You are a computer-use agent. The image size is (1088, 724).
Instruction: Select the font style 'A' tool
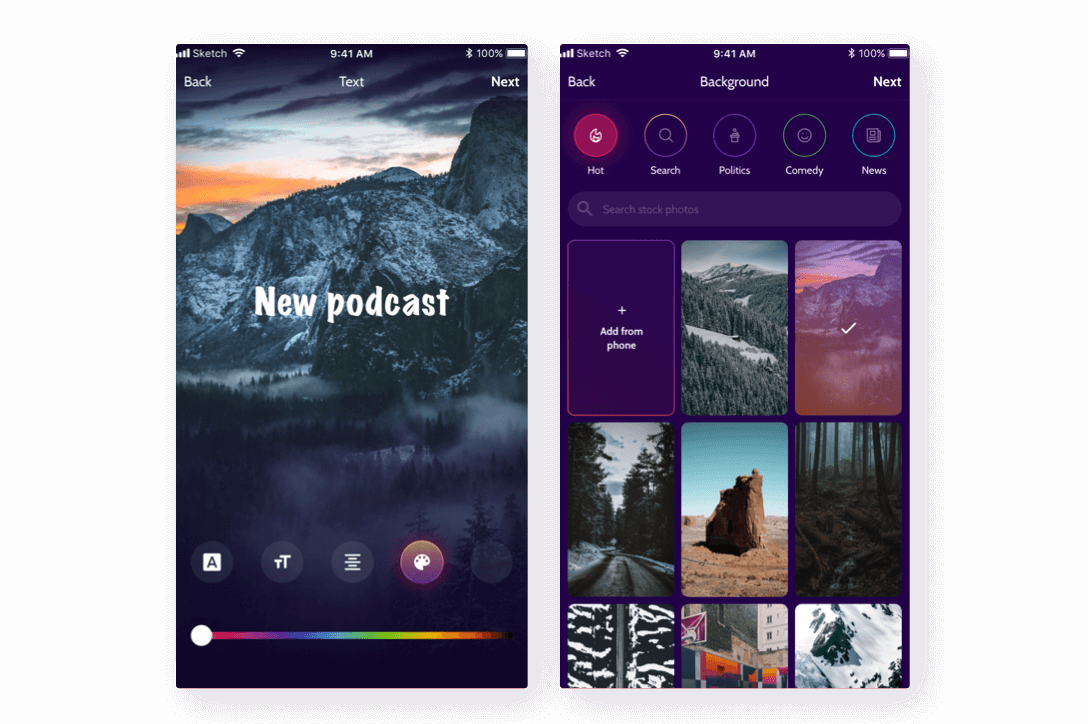click(212, 562)
